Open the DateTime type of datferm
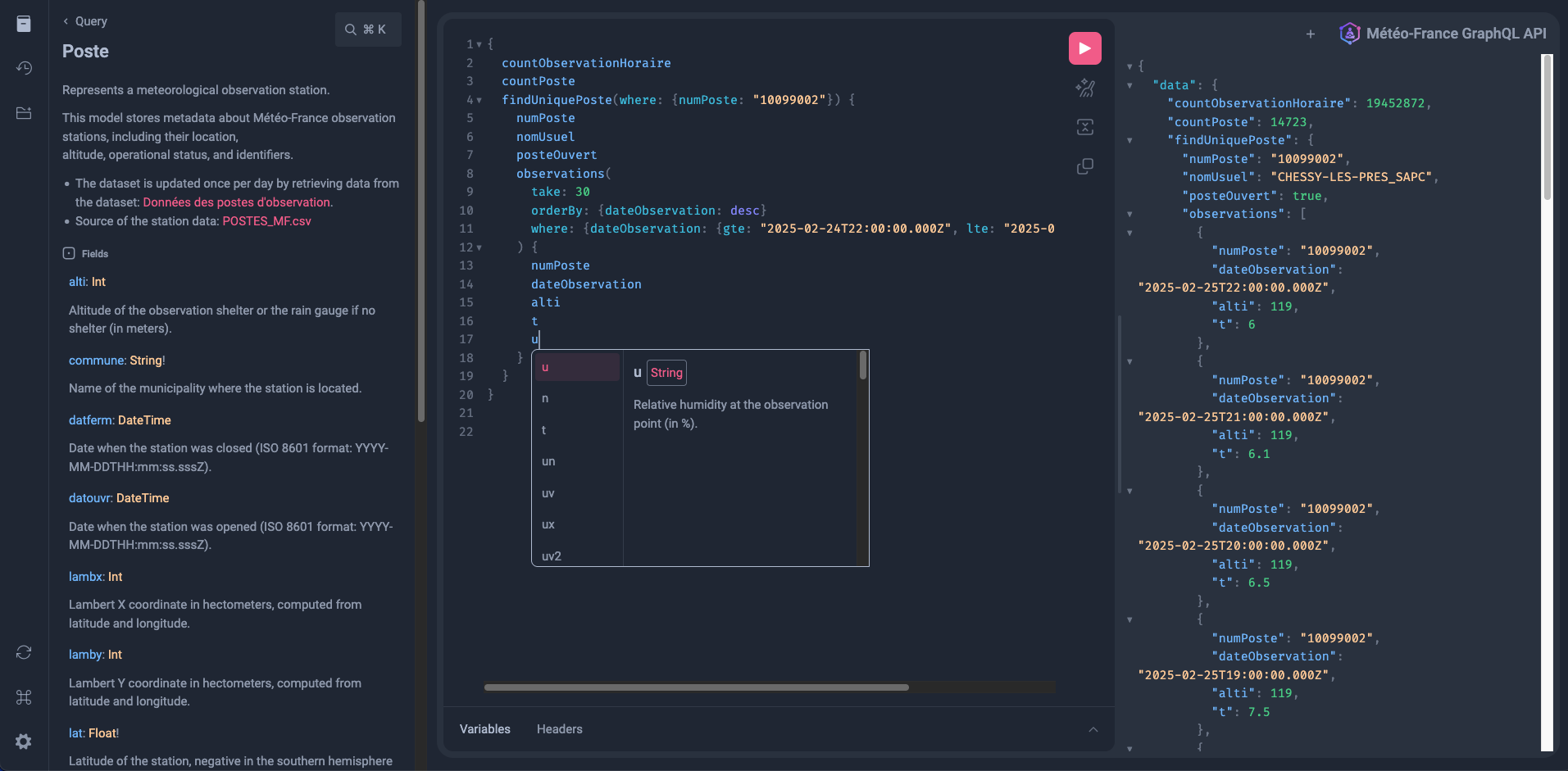1568x771 pixels. pyautogui.click(x=144, y=420)
